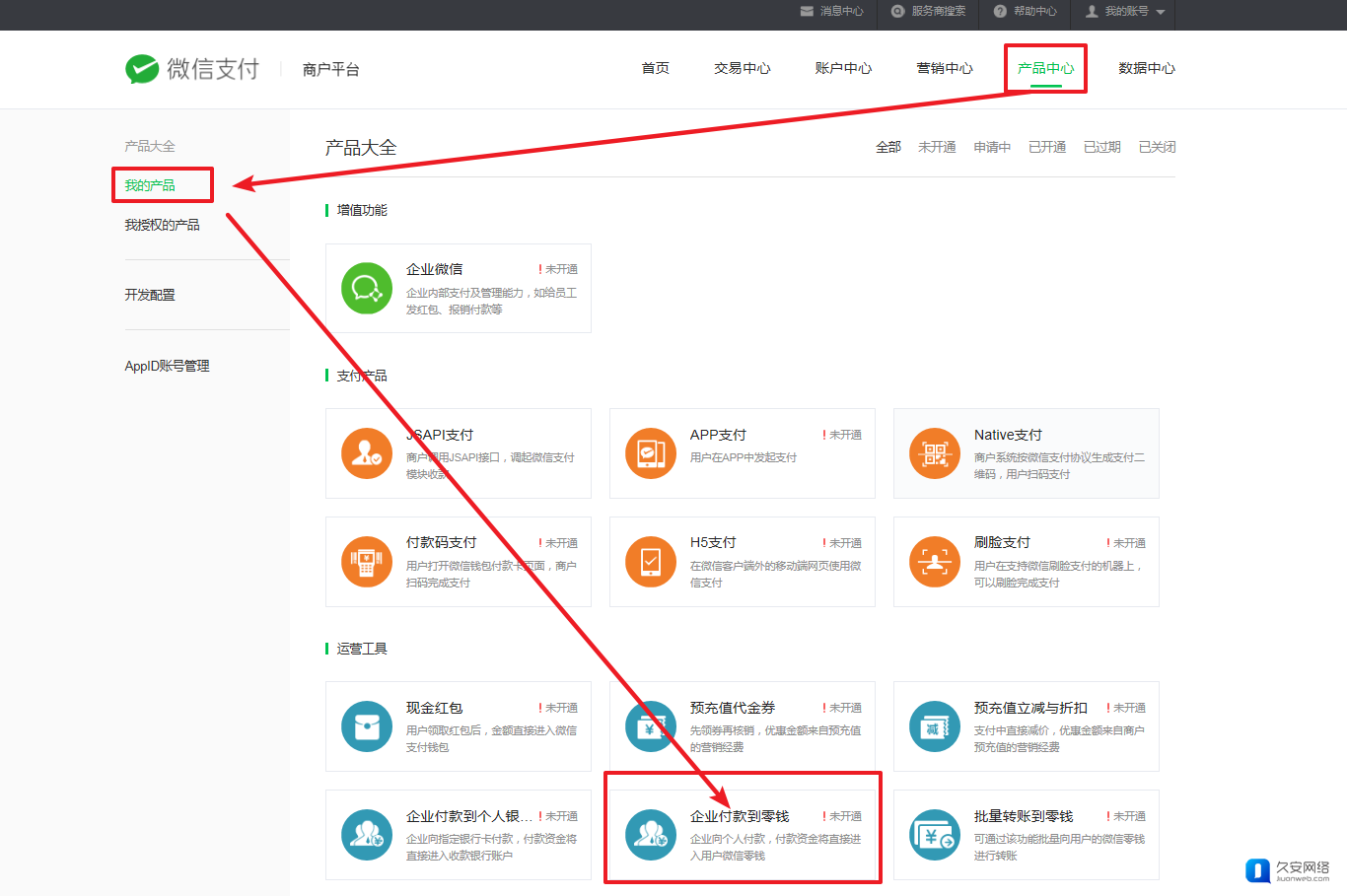Filter products by 已开通

pyautogui.click(x=1047, y=147)
